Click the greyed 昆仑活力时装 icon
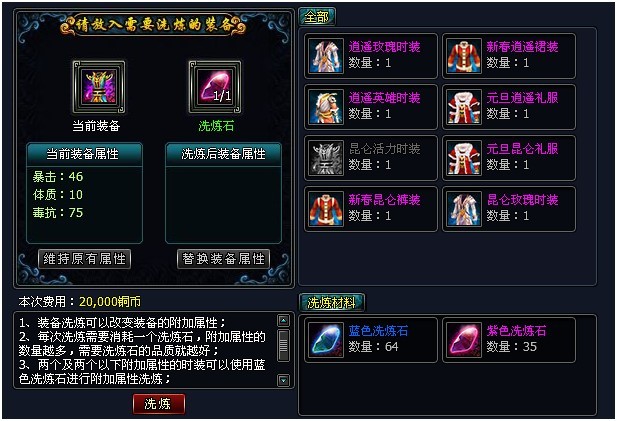The width and height of the screenshot is (617, 421). click(x=326, y=158)
